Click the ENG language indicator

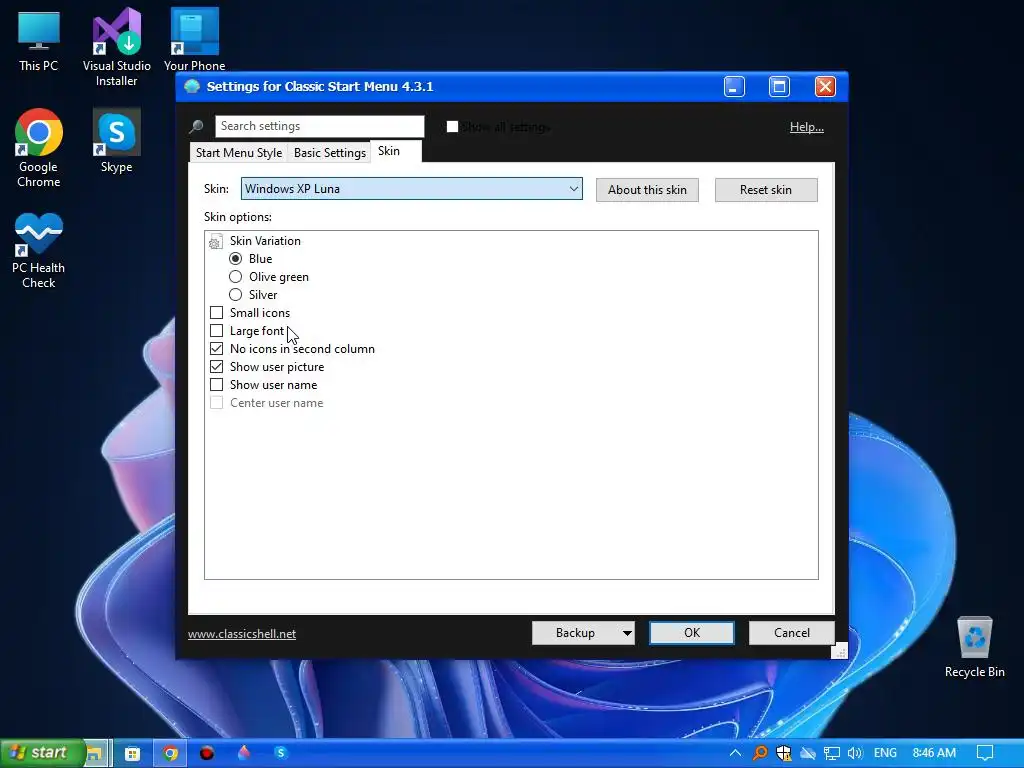pos(885,753)
